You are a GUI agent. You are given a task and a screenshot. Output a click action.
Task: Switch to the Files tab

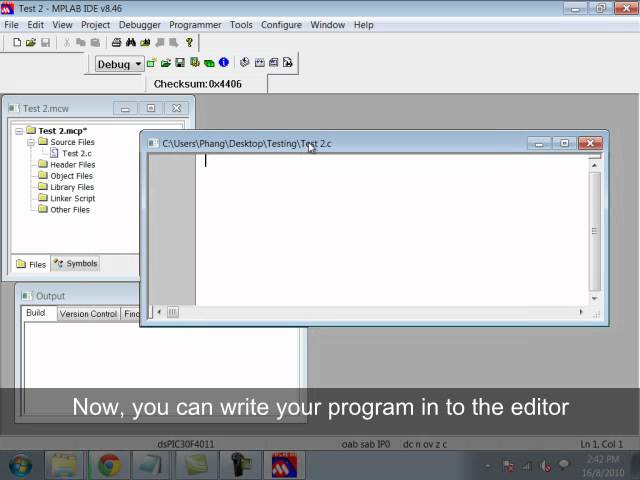coord(31,264)
